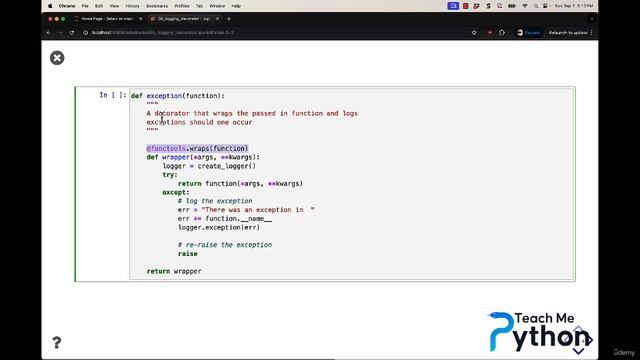The width and height of the screenshot is (640, 360).
Task: Click the 'err += function.__name__' line
Action: [x=224, y=219]
